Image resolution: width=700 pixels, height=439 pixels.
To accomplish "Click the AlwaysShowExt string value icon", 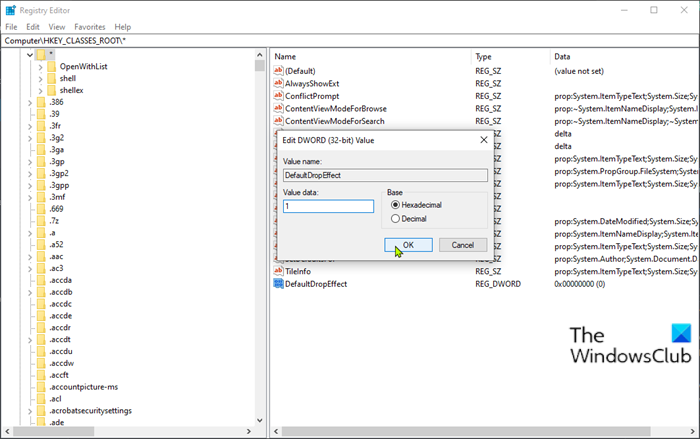I will coord(279,83).
